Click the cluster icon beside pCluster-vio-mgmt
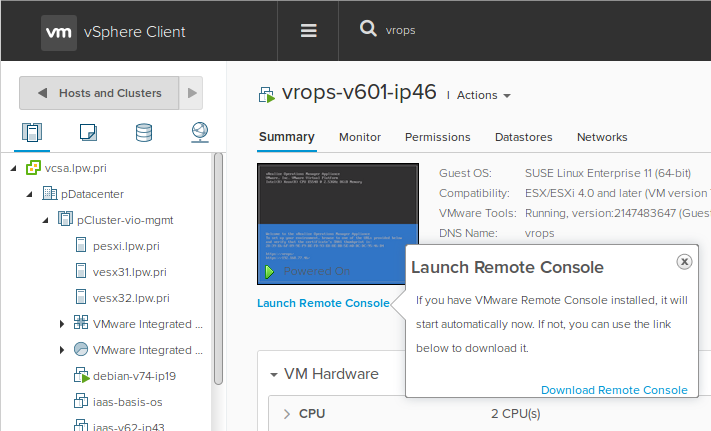The width and height of the screenshot is (711, 431). pos(65,219)
